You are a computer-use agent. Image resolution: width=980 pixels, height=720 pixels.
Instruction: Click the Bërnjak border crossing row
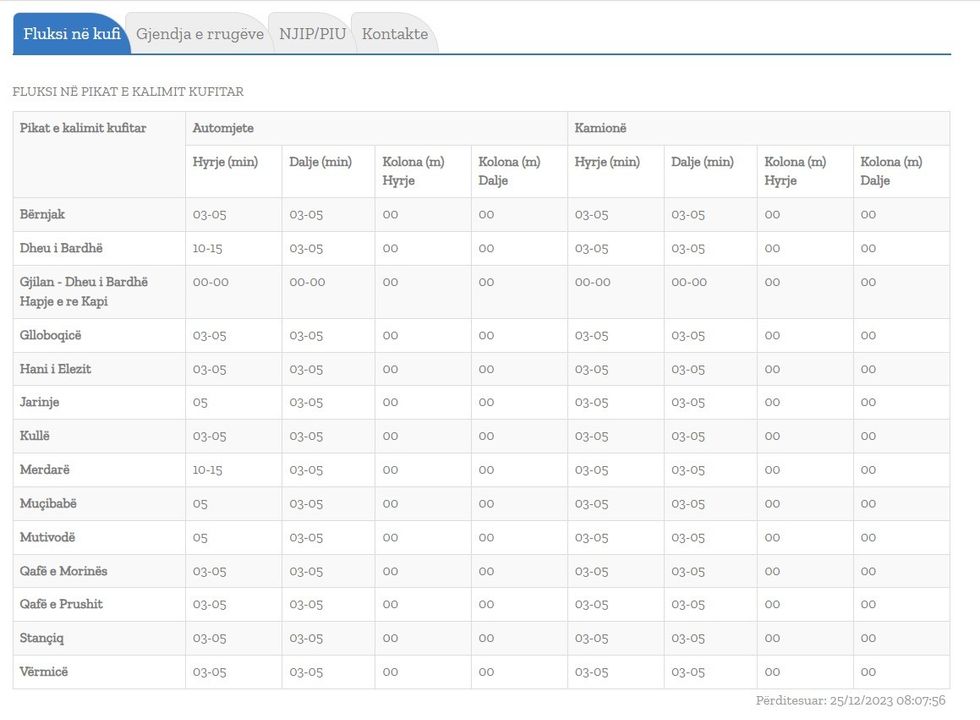click(42, 214)
